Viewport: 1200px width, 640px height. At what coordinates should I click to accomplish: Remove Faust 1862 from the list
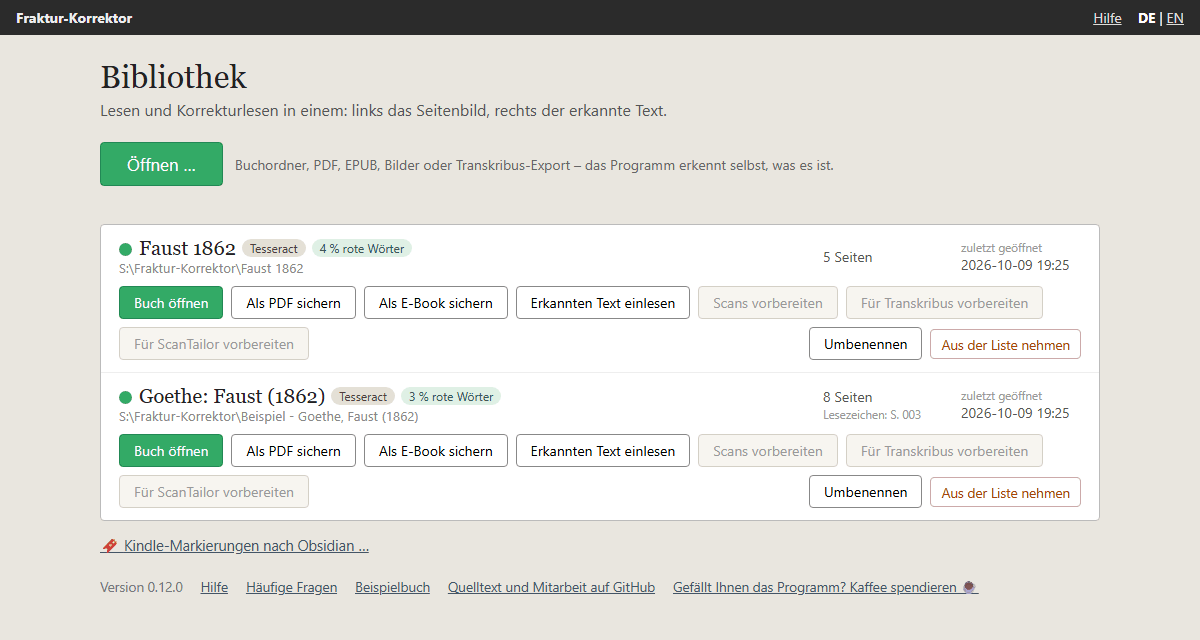pyautogui.click(x=1005, y=345)
